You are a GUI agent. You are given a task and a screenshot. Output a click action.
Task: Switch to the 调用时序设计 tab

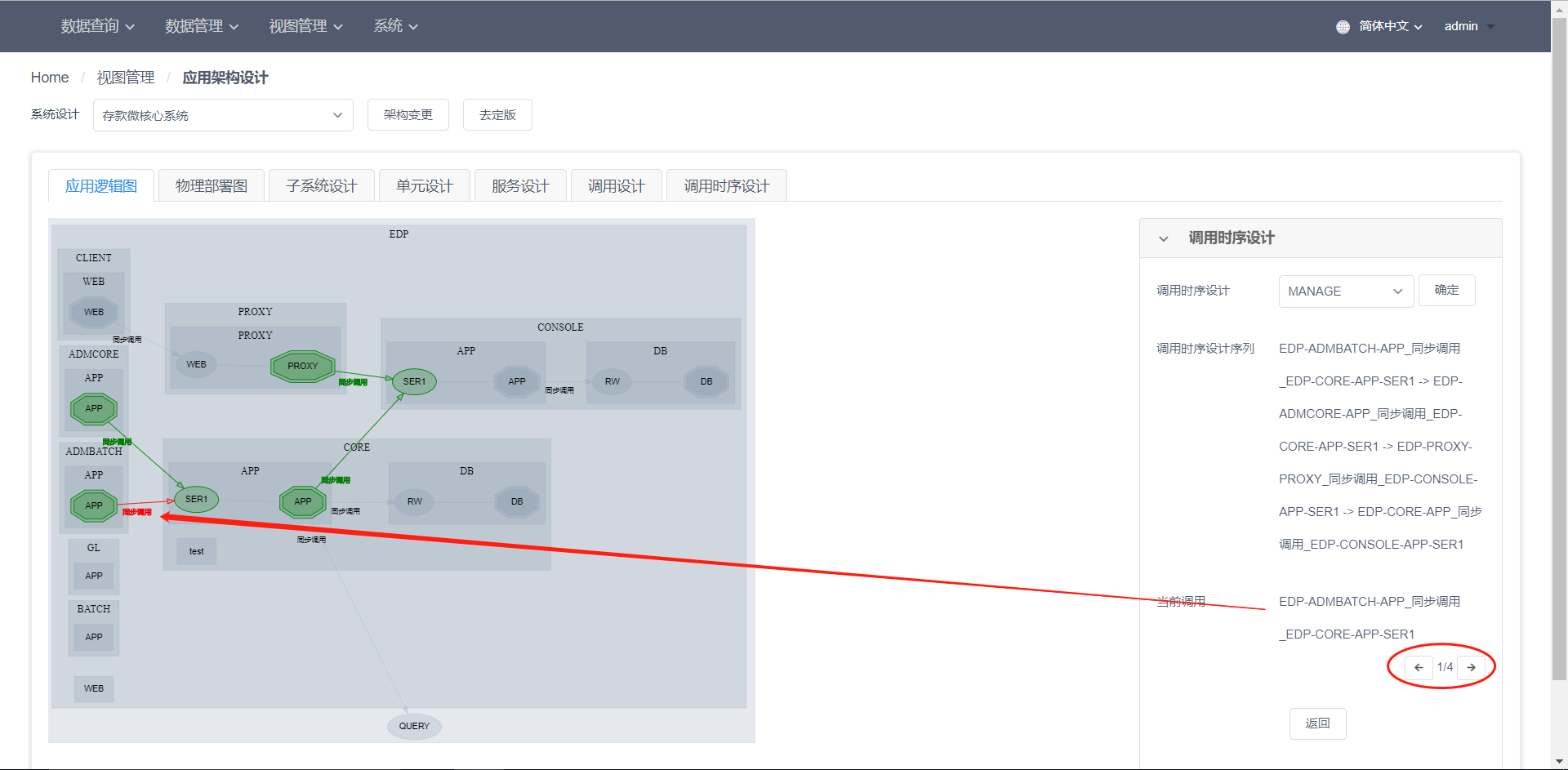(x=727, y=186)
